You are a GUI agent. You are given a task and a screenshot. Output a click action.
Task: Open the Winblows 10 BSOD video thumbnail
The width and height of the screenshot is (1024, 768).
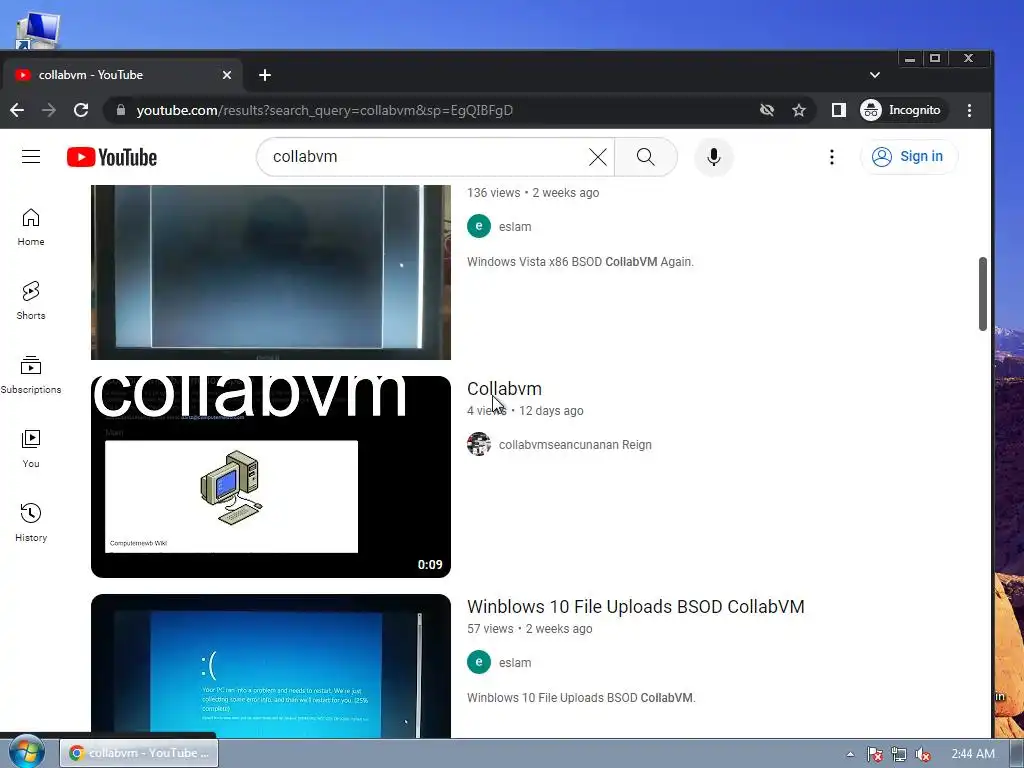tap(271, 666)
